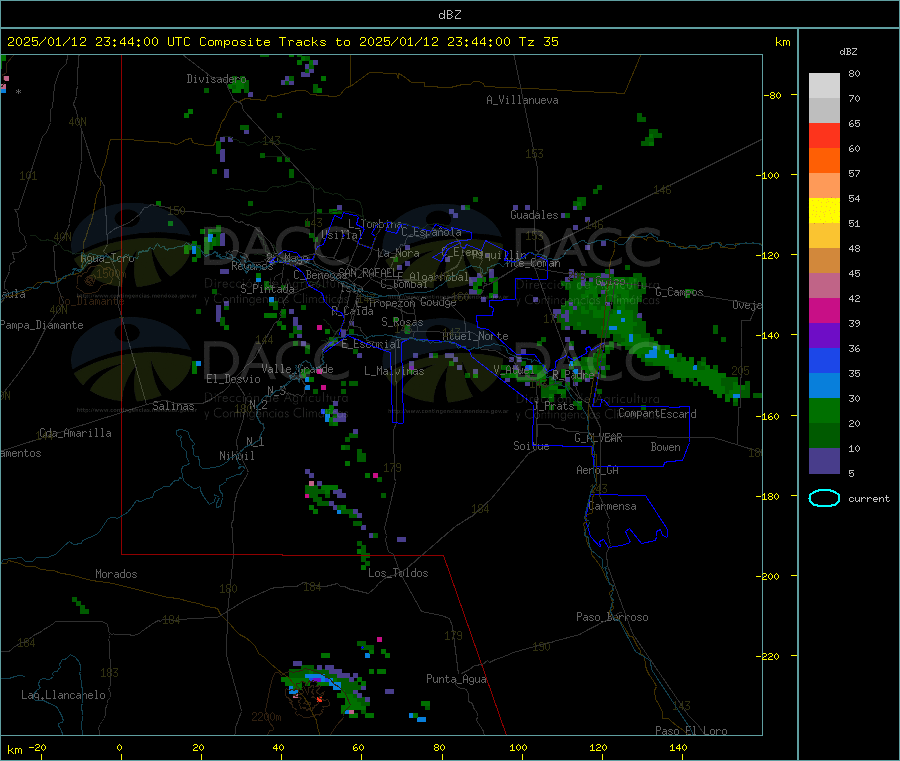Viewport: 900px width, 761px height.
Task: Click the 'current' legend label
Action: [869, 499]
